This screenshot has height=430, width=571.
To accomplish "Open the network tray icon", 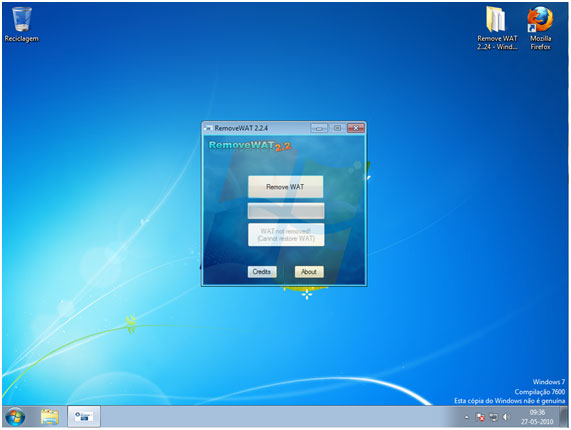I will tap(494, 417).
